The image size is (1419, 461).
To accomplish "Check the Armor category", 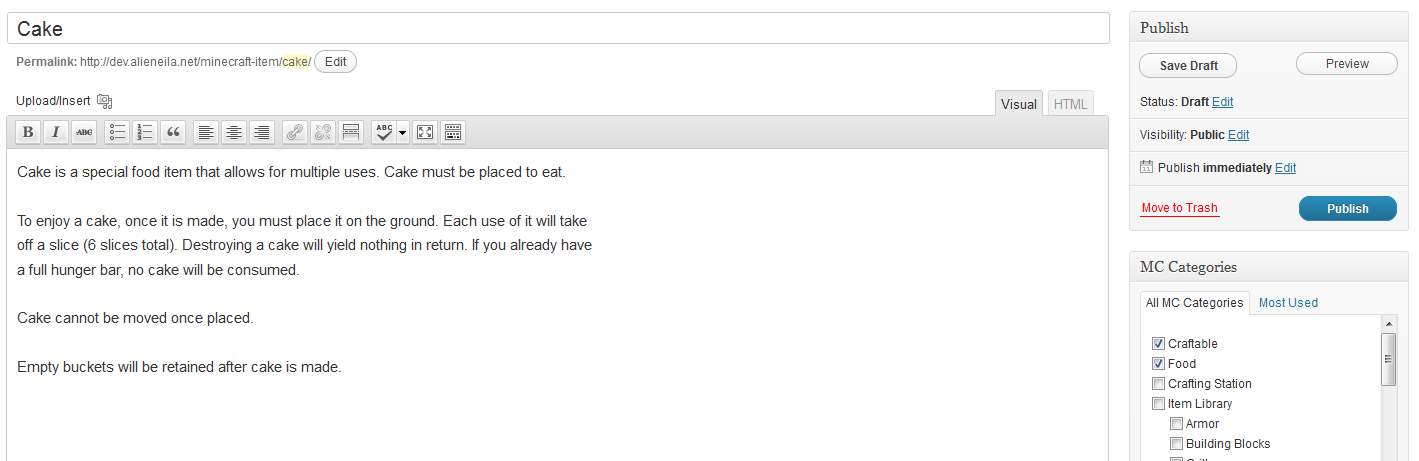I will point(1176,424).
